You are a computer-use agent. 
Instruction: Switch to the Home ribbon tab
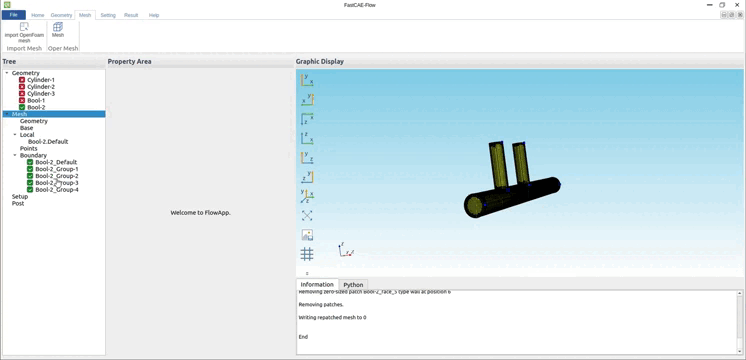click(x=38, y=15)
